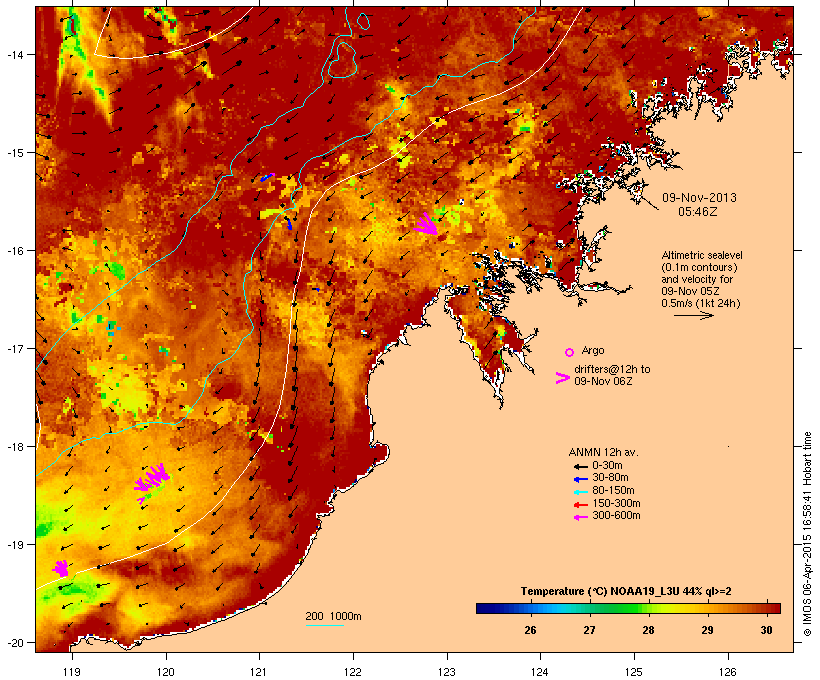The height and width of the screenshot is (680, 820).
Task: Click the colorbar tick label 30
Action: coord(767,630)
